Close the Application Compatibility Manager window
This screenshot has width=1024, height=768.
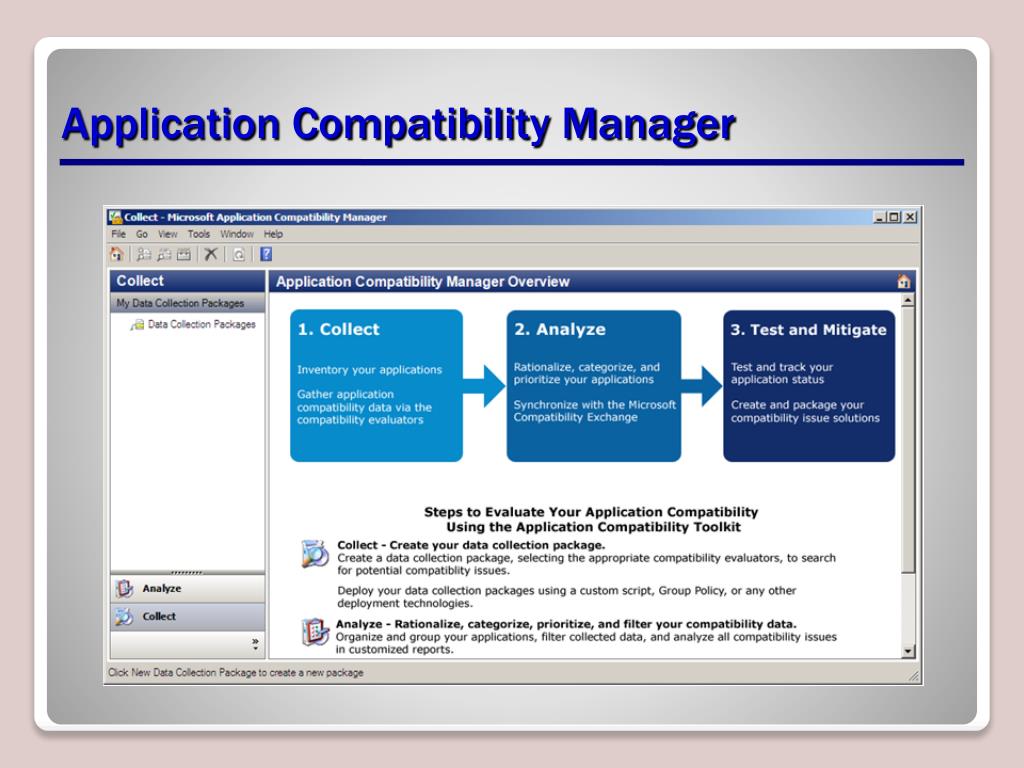point(910,217)
